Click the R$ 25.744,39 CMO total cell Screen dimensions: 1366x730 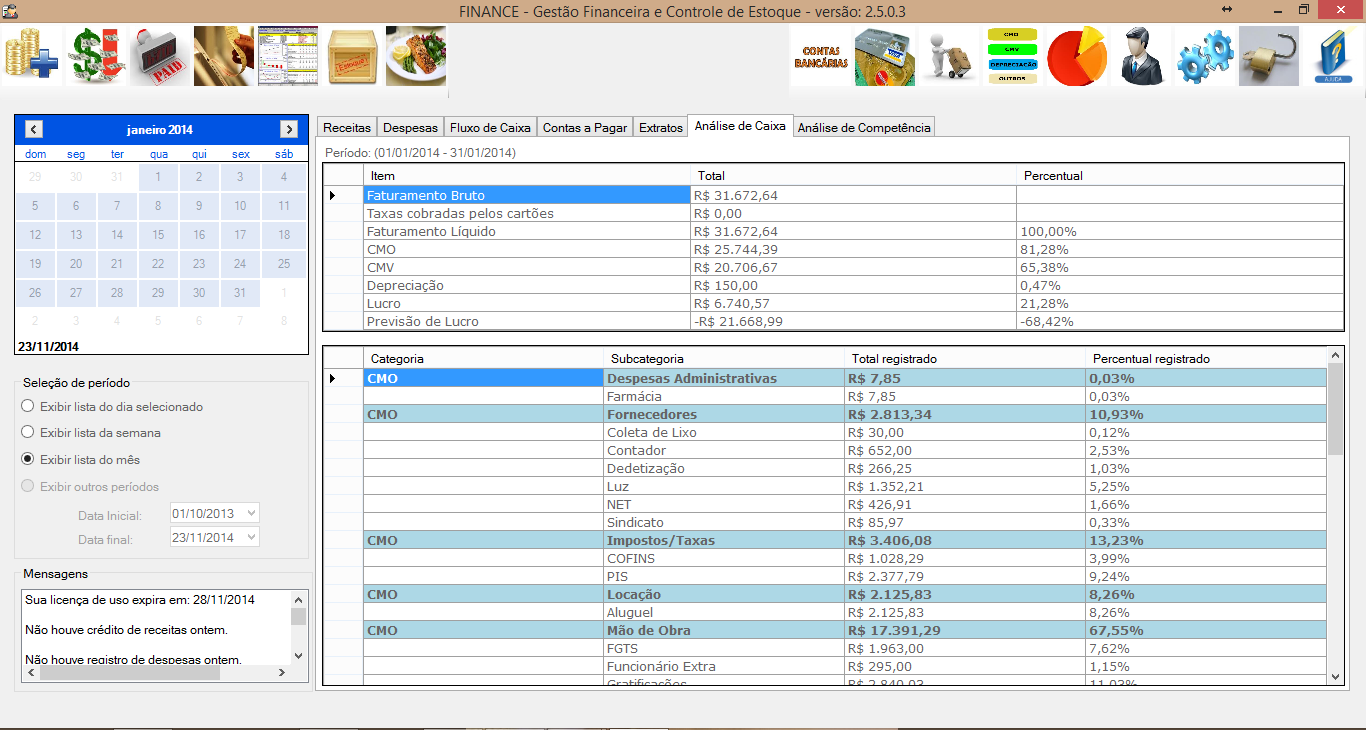854,249
